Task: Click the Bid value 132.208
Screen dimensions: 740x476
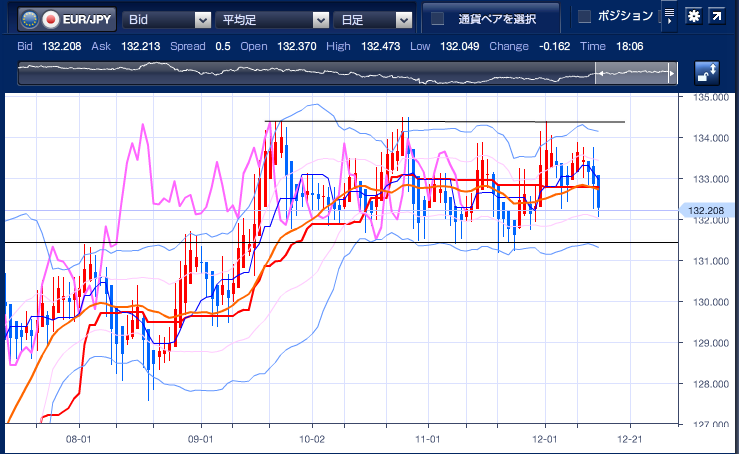Action: pos(62,46)
